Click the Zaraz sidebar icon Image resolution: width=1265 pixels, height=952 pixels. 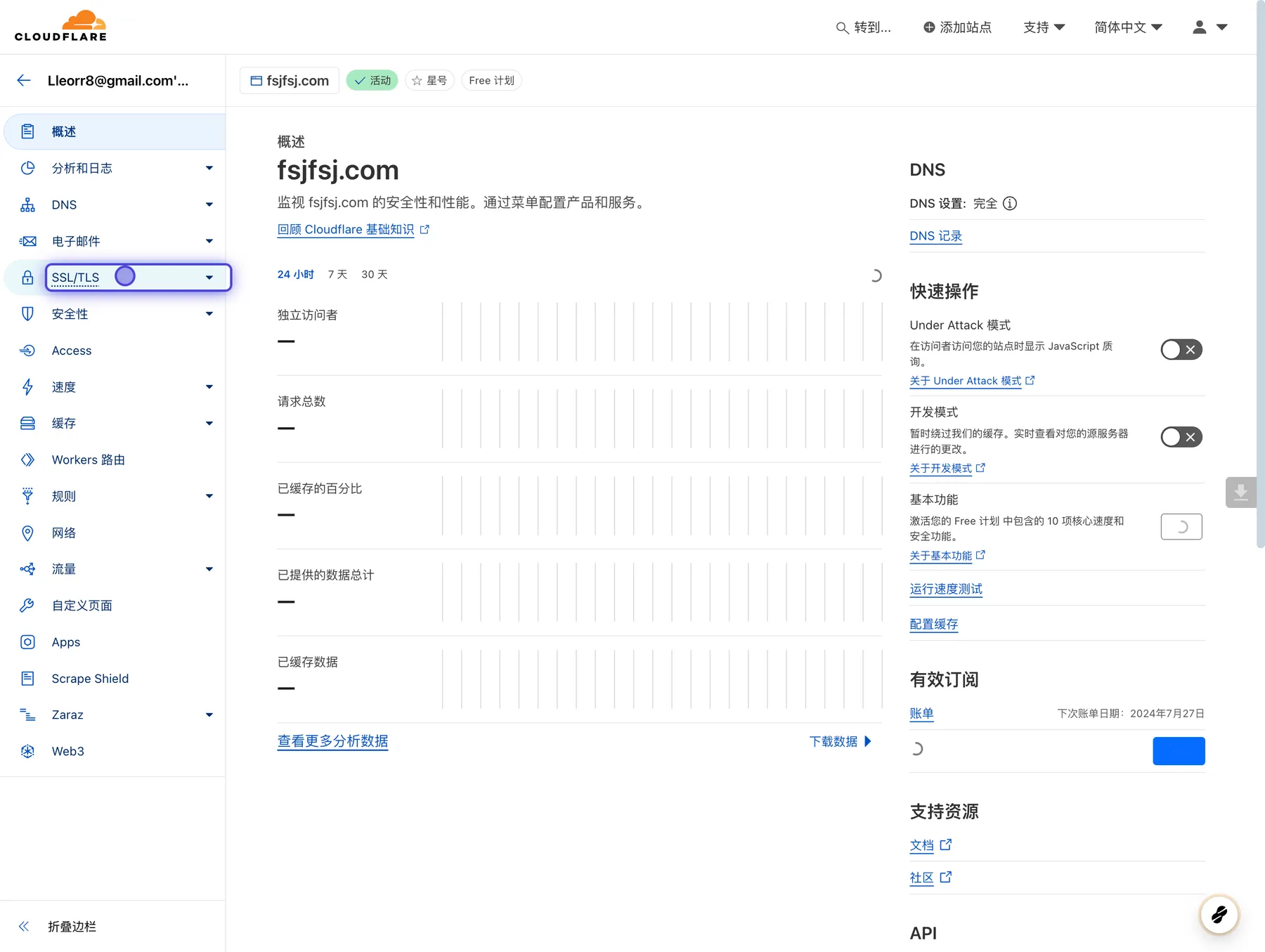(27, 715)
